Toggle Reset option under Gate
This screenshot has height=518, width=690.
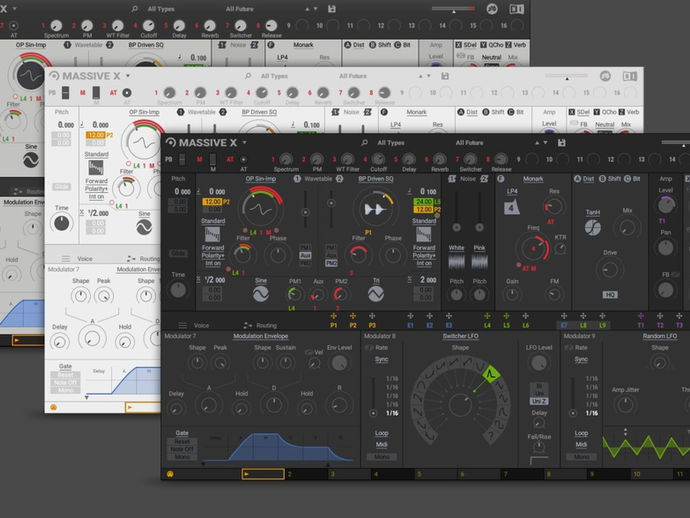182,441
